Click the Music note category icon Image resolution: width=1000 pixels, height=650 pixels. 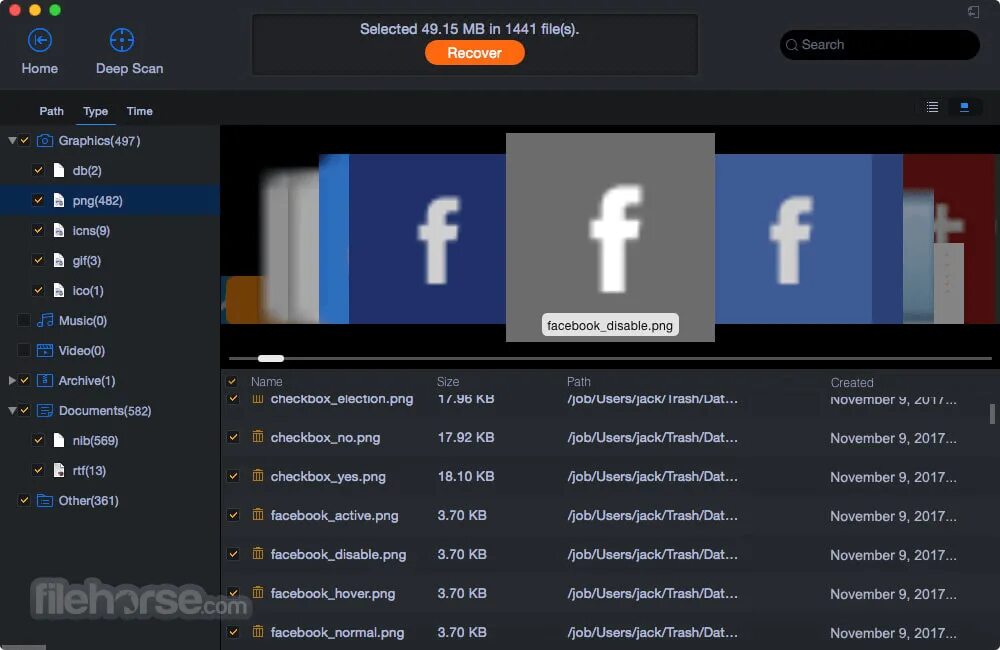[x=45, y=320]
